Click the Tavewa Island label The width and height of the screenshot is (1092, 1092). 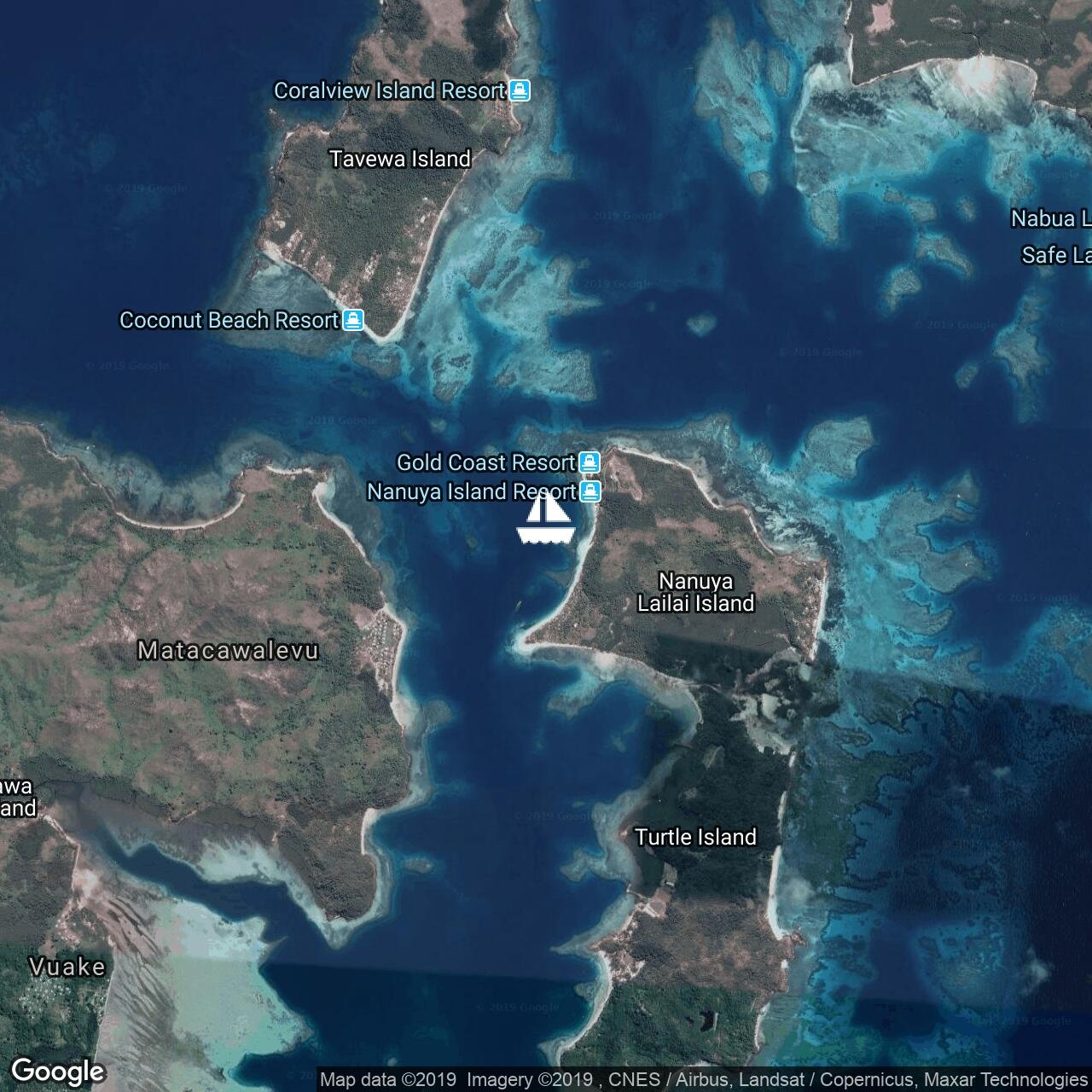[x=400, y=159]
